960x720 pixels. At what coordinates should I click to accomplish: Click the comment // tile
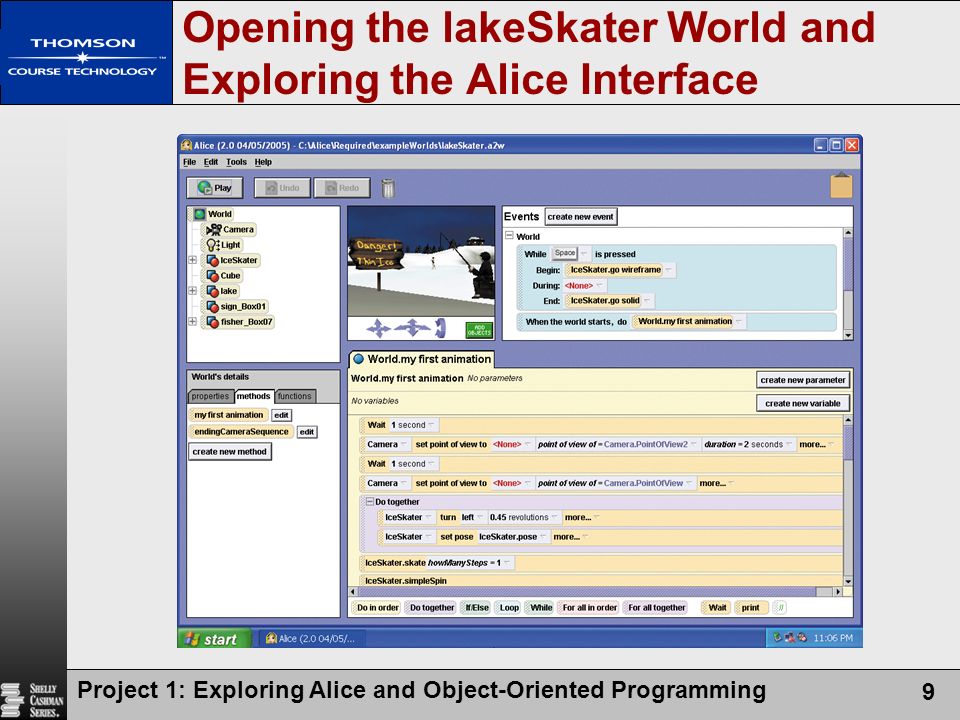[779, 607]
